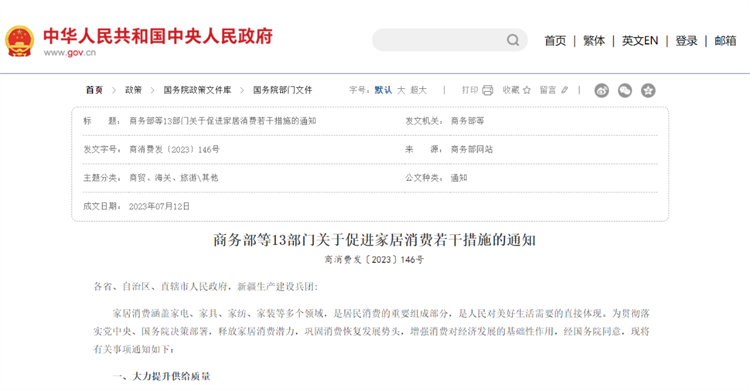Click the 打印 print label
Image resolution: width=750 pixels, height=391 pixels.
470,90
